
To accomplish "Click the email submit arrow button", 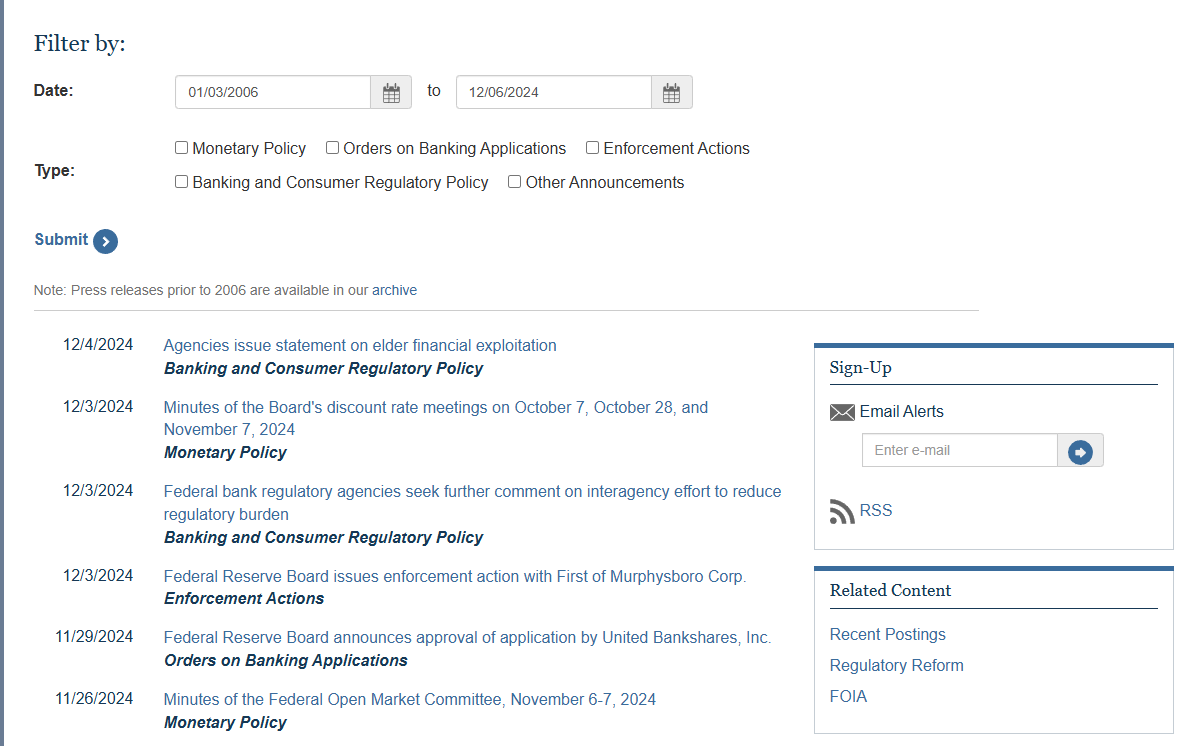I will pyautogui.click(x=1080, y=451).
